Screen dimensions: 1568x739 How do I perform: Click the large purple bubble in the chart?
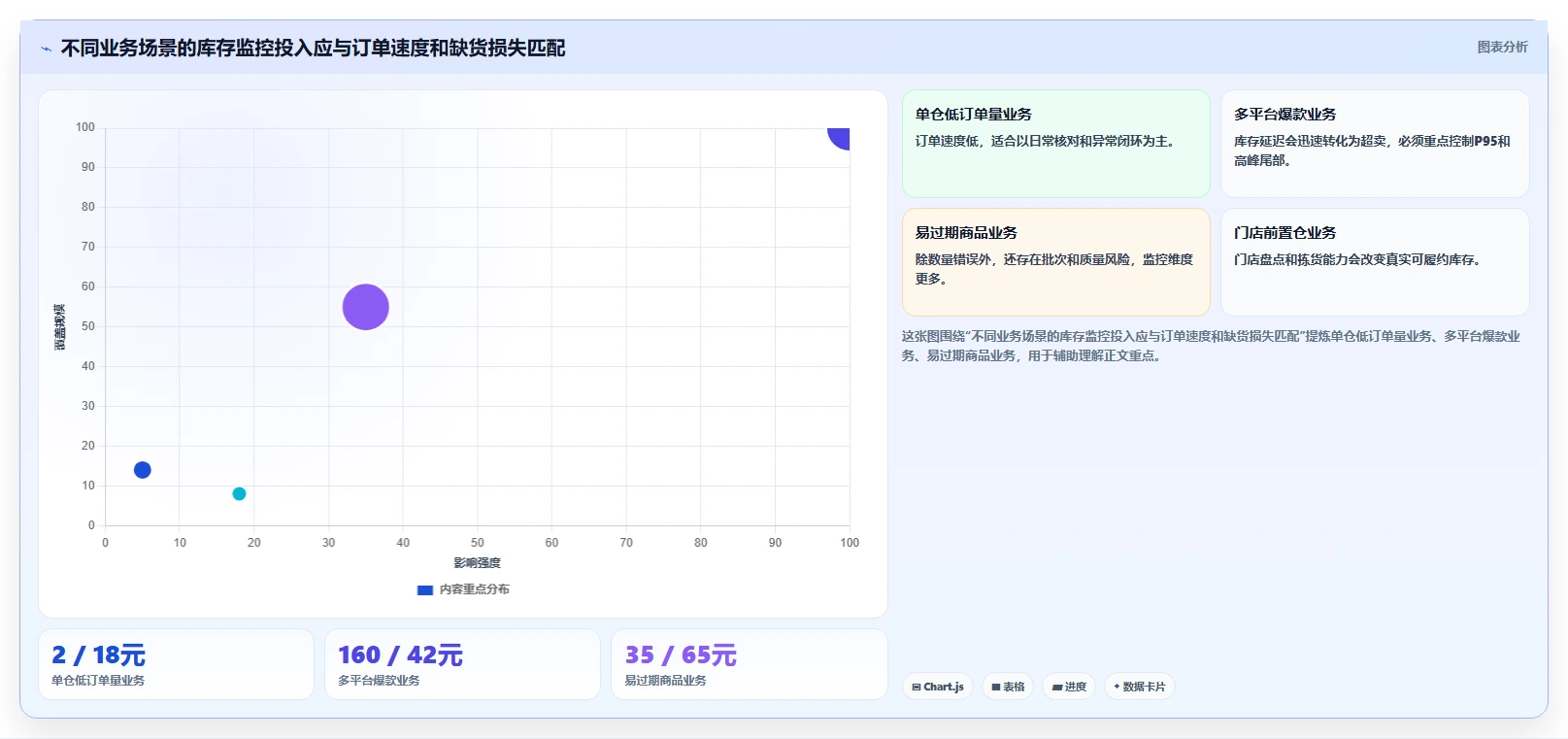point(366,307)
